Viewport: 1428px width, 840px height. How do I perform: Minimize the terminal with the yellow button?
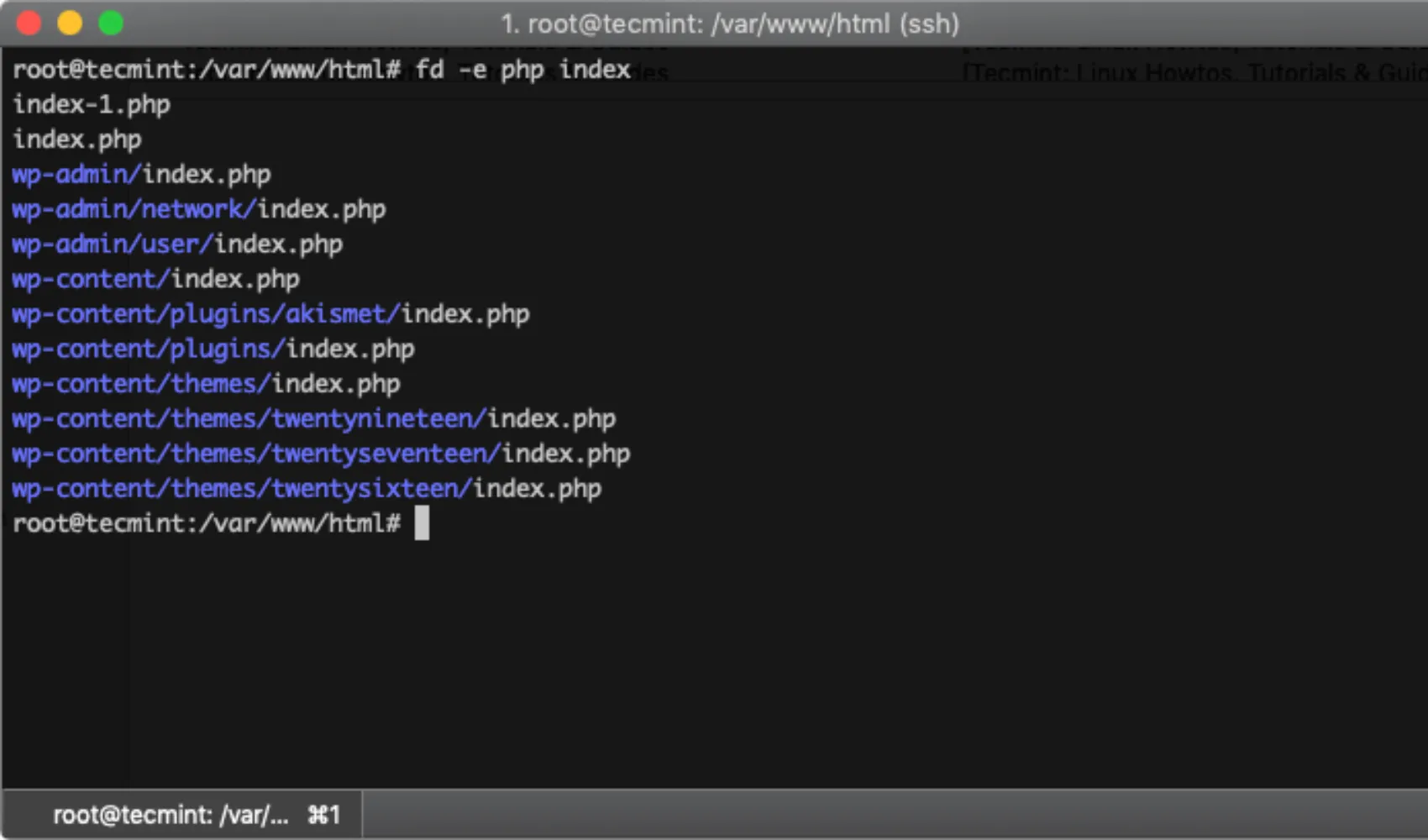coord(70,23)
